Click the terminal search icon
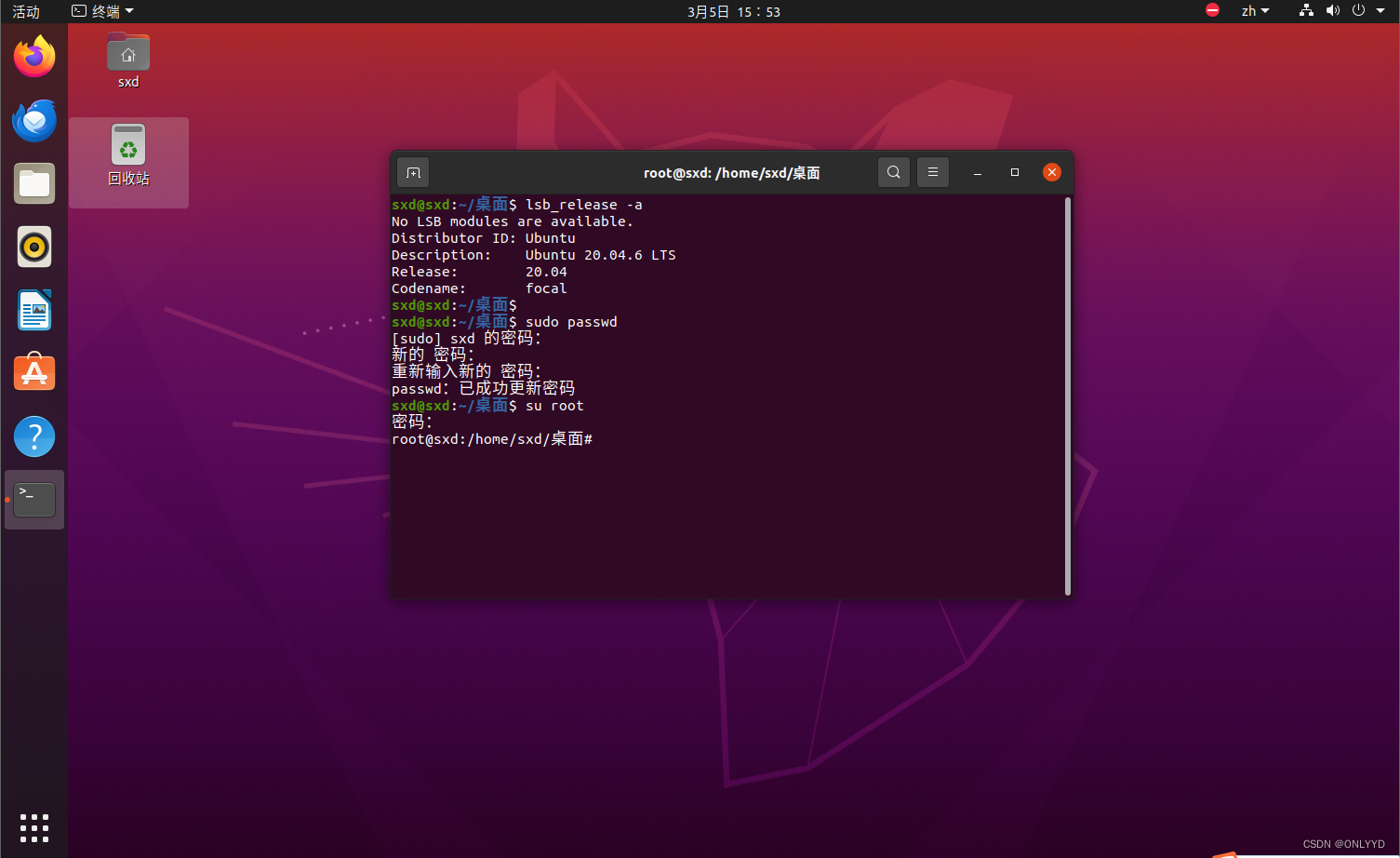Screen dimensions: 1400x858 pyautogui.click(x=894, y=172)
